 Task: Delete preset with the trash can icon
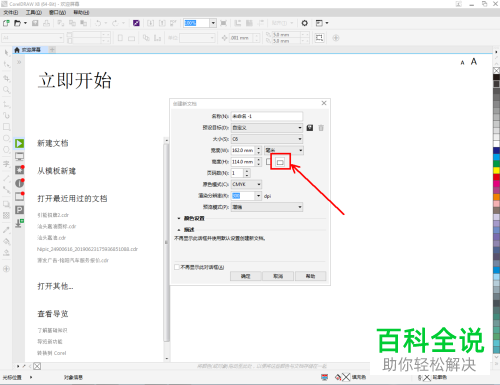point(321,128)
